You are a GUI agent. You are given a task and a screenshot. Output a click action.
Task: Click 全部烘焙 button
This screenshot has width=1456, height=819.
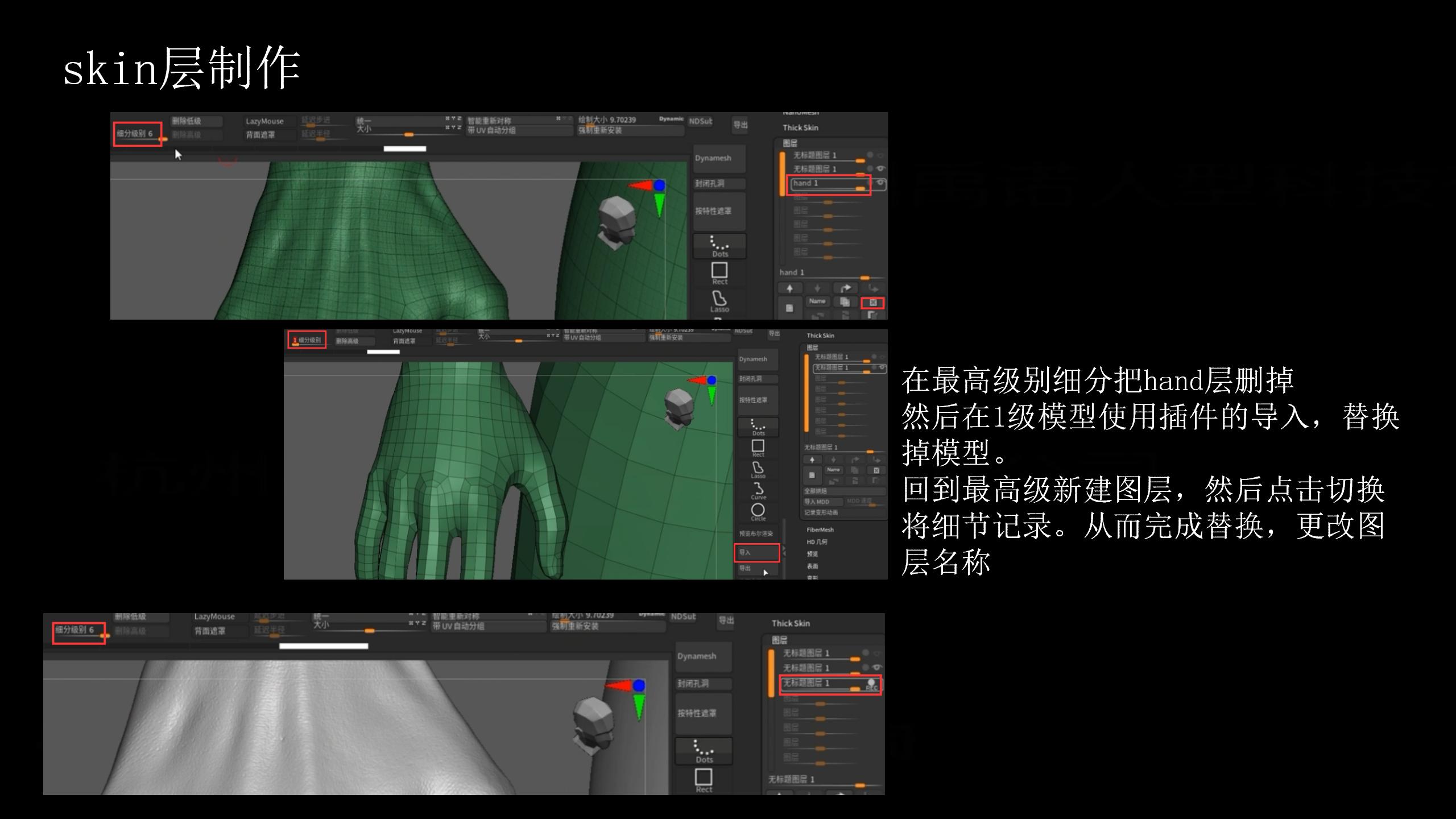pos(844,491)
